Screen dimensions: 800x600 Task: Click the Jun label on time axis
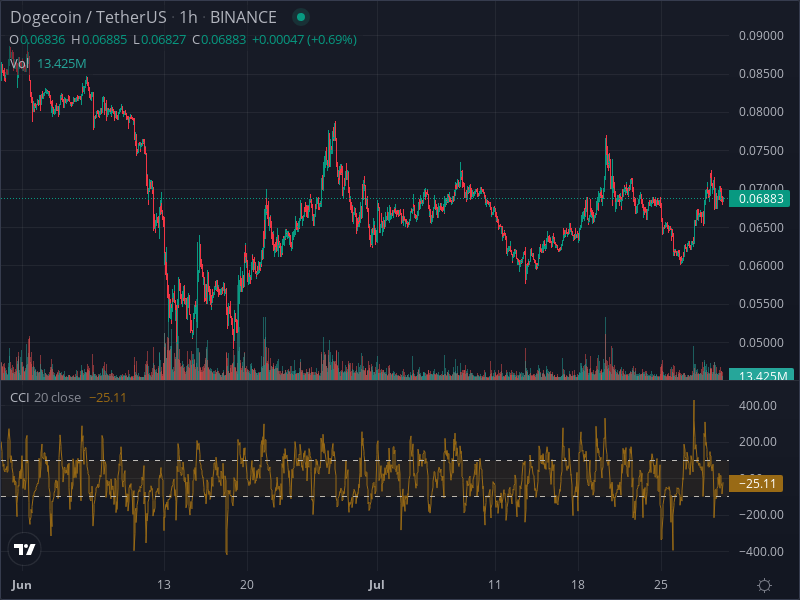coord(21,585)
